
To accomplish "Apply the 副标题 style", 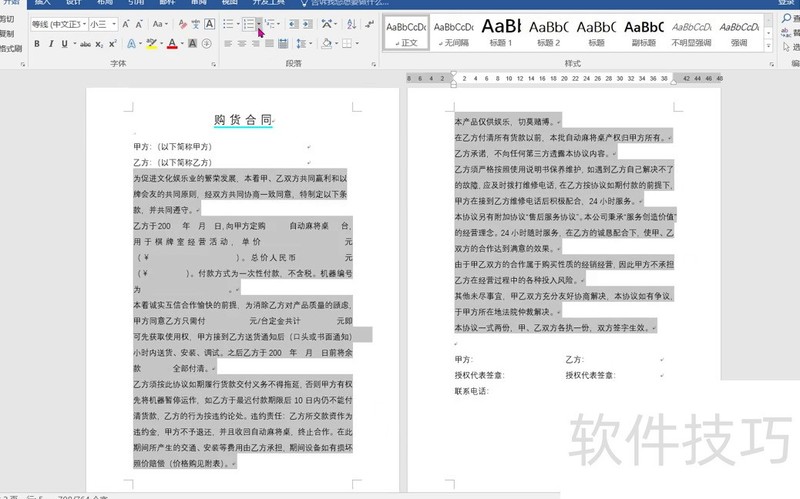I will coord(643,33).
